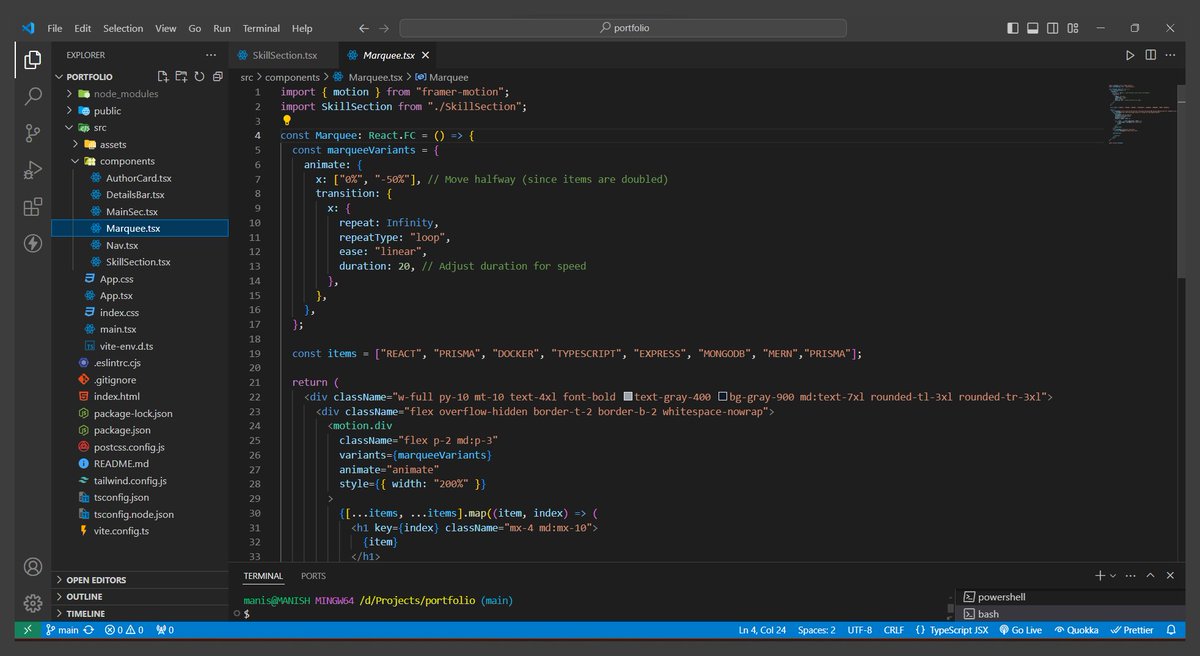The height and width of the screenshot is (656, 1200).
Task: Open notifications bell in status bar
Action: (1173, 630)
